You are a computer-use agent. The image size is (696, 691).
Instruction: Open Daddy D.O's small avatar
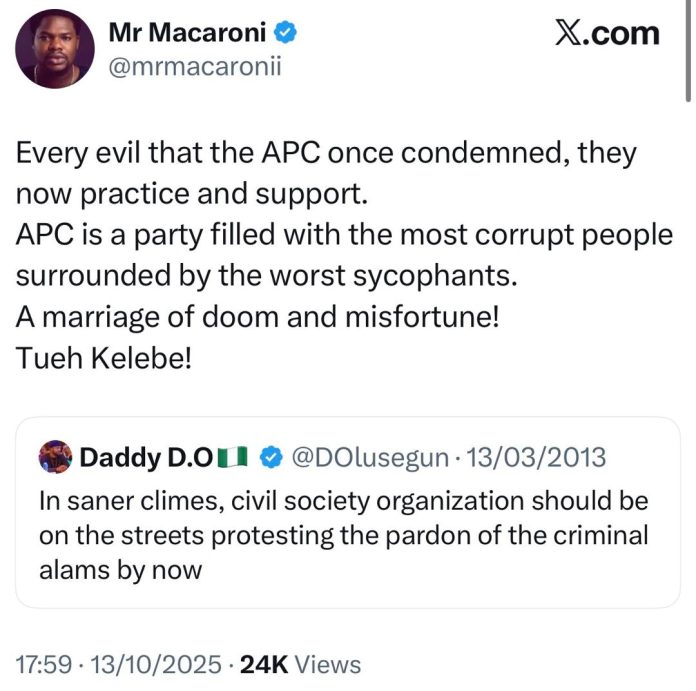pos(54,458)
